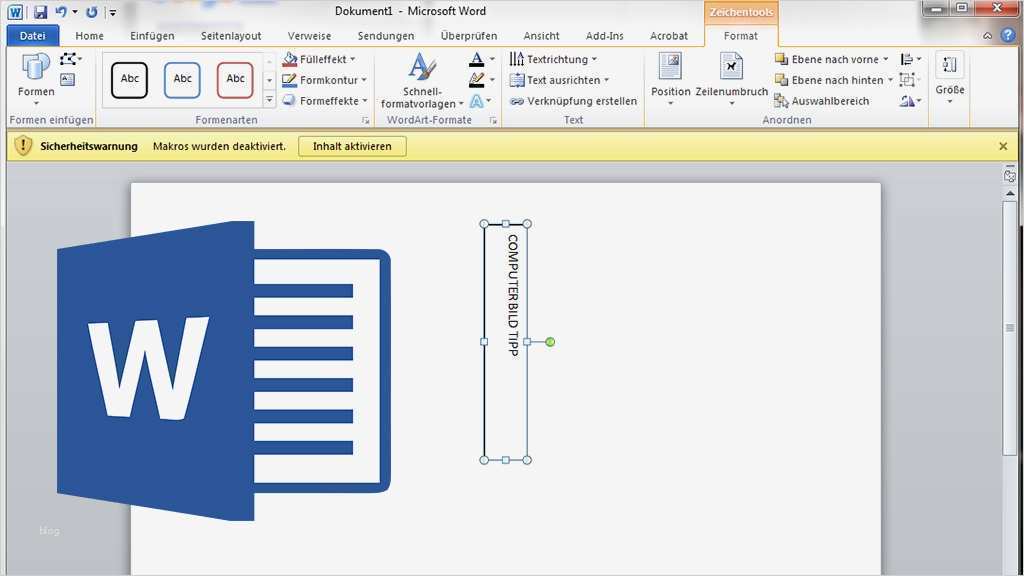Switch to the Verweise tab
Viewport: 1024px width, 576px height.
310,36
